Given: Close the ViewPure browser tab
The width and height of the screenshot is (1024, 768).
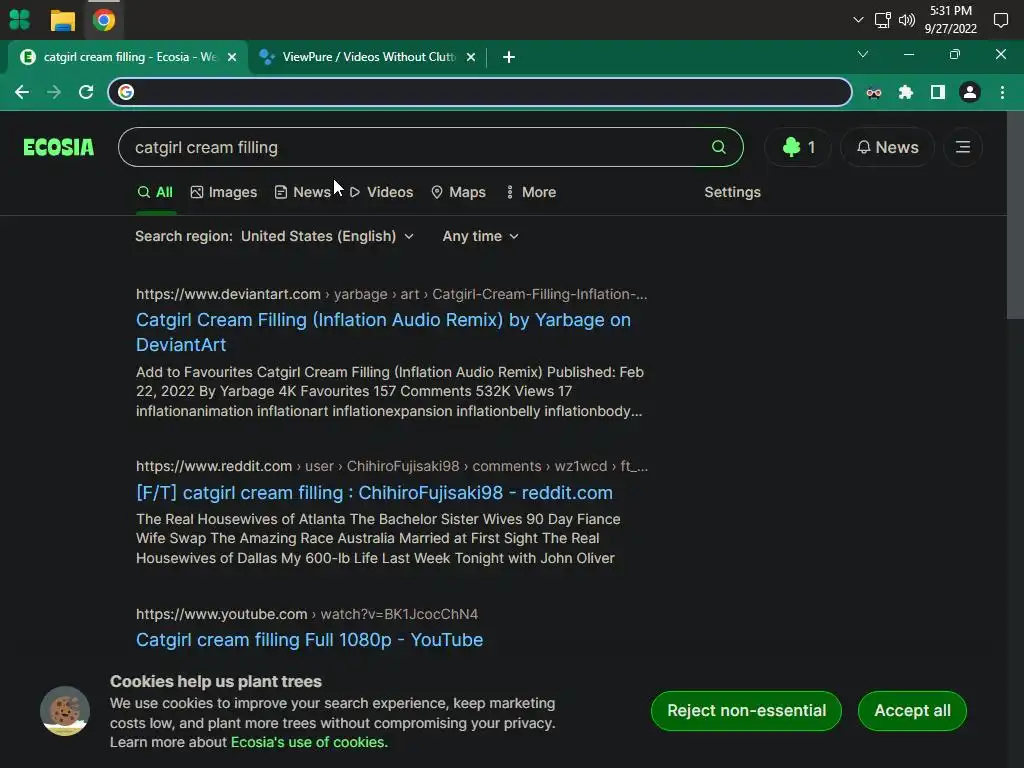Looking at the screenshot, I should tap(471, 57).
